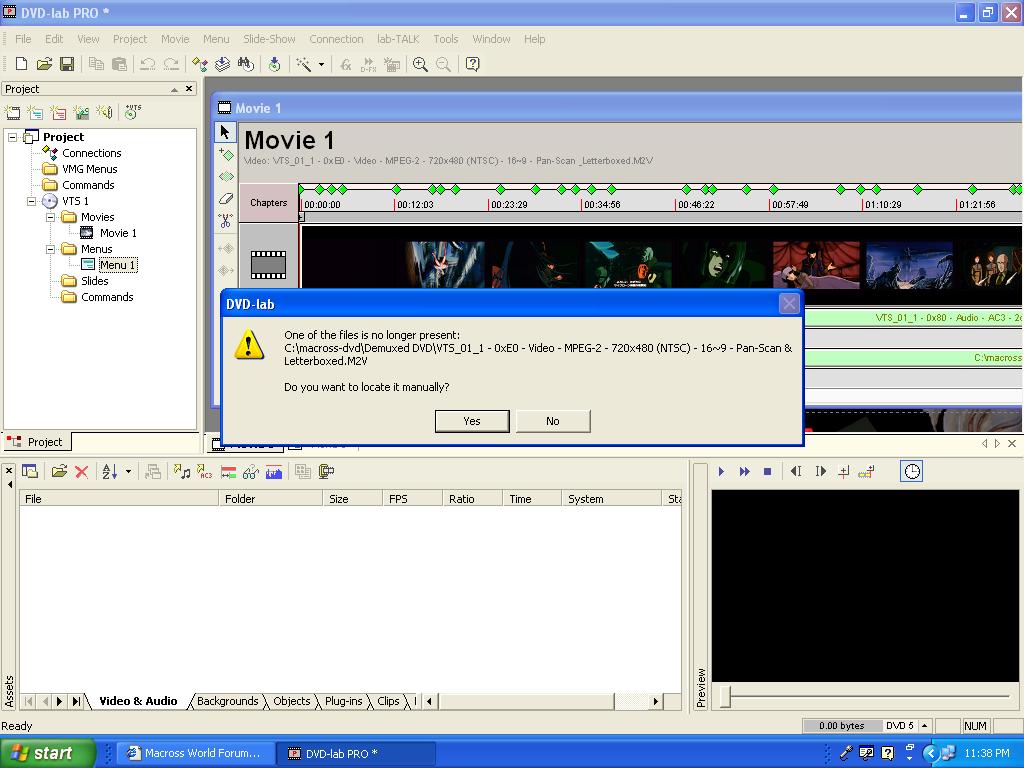Viewport: 1024px width, 768px height.
Task: Open the sort options dropdown arrow
Action: [128, 472]
